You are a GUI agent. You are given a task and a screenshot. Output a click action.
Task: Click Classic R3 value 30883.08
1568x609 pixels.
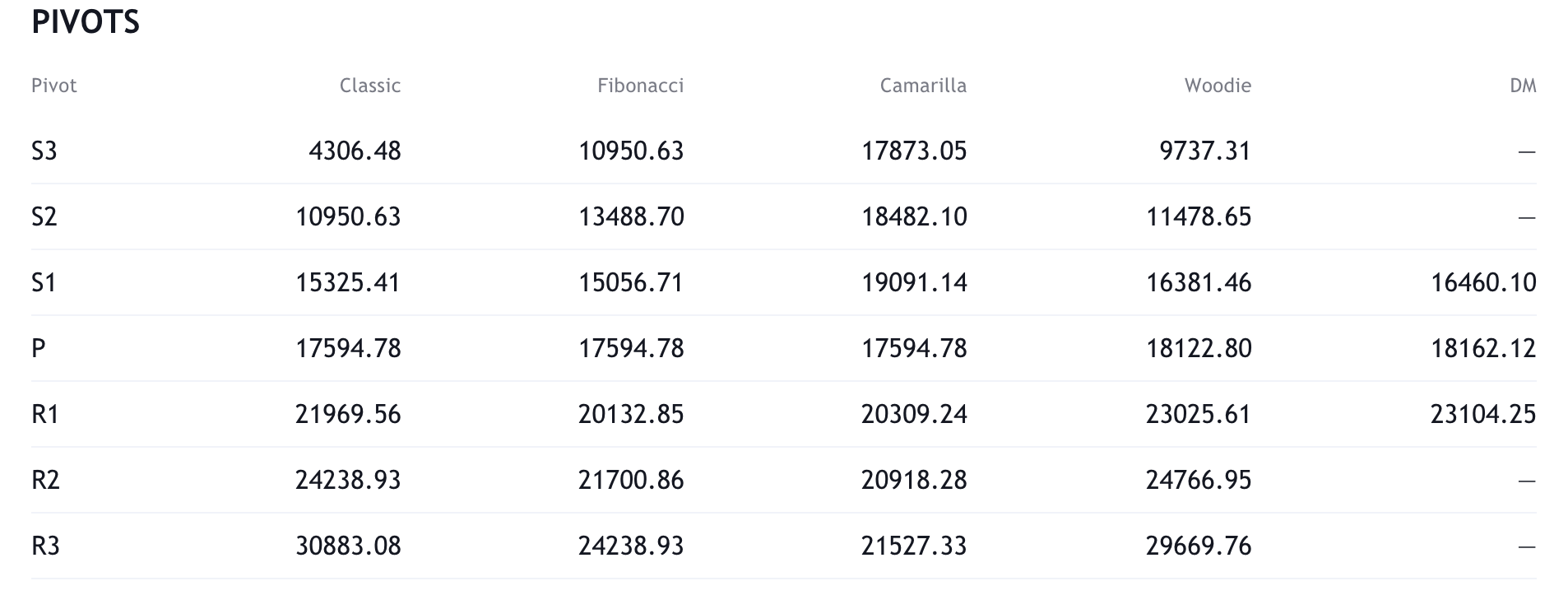[348, 546]
